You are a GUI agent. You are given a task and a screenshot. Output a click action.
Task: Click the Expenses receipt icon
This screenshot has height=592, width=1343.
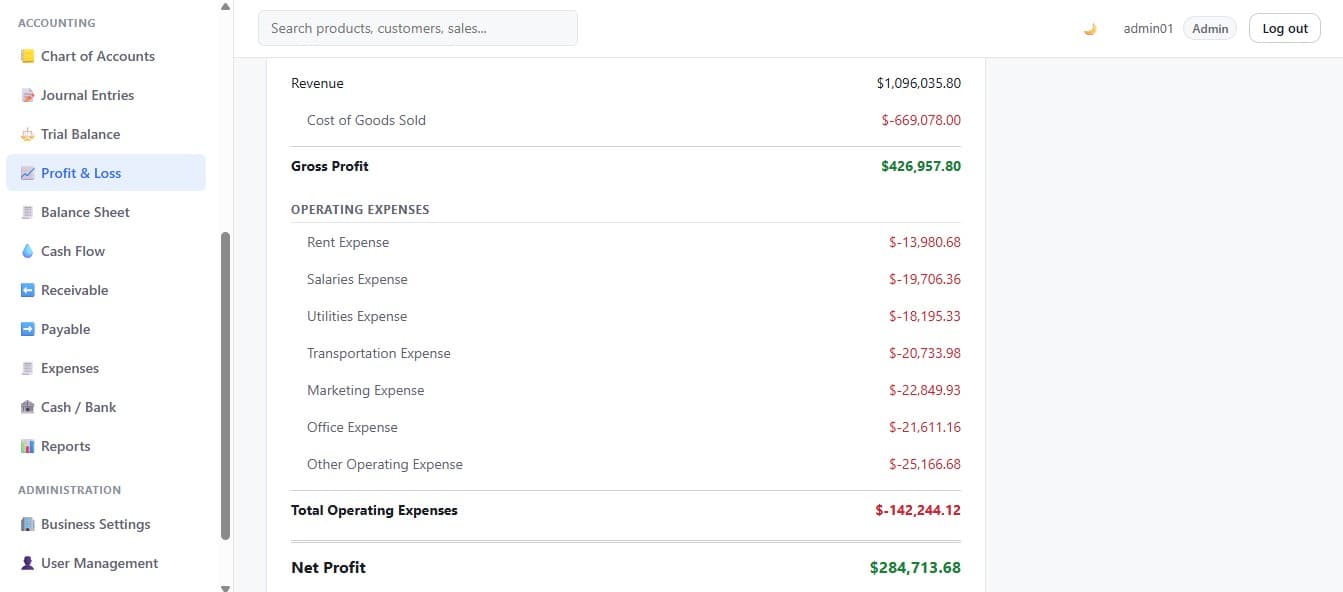coord(28,368)
